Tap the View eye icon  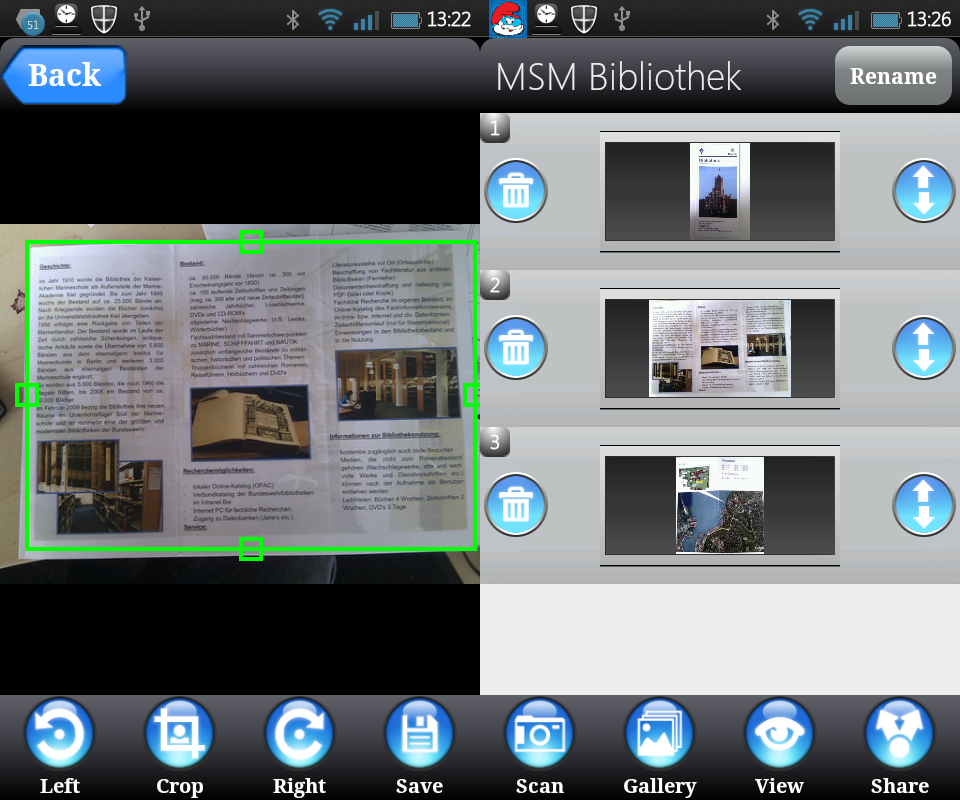(x=780, y=733)
